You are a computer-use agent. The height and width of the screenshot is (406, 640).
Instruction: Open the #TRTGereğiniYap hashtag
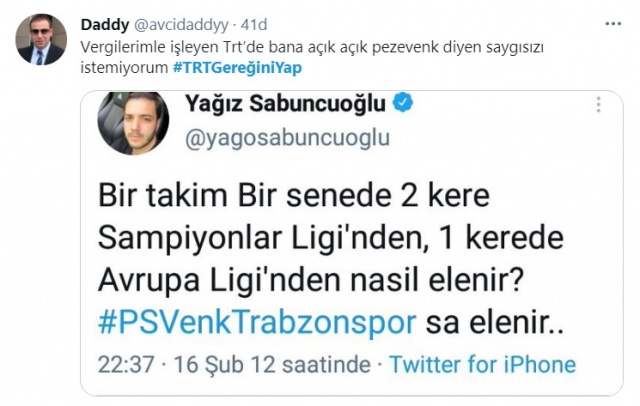(x=237, y=68)
